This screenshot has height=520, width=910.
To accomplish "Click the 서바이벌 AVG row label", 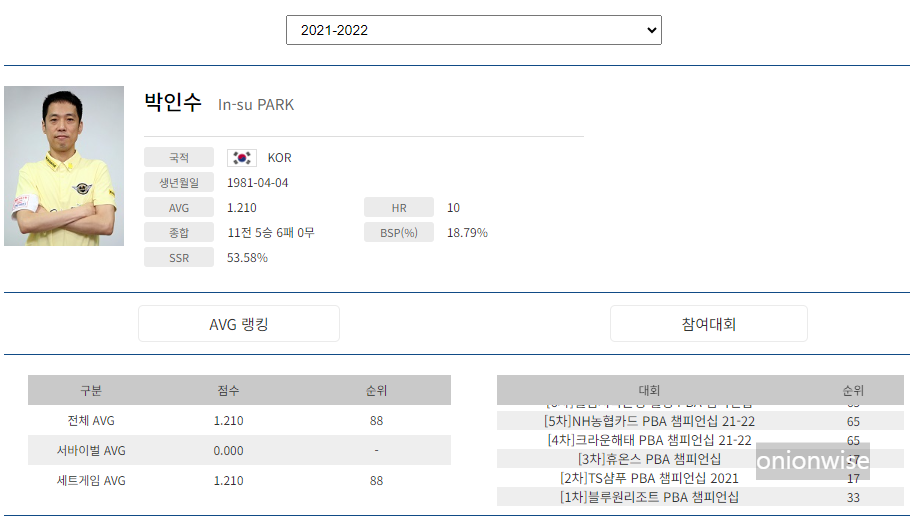I will point(91,451).
